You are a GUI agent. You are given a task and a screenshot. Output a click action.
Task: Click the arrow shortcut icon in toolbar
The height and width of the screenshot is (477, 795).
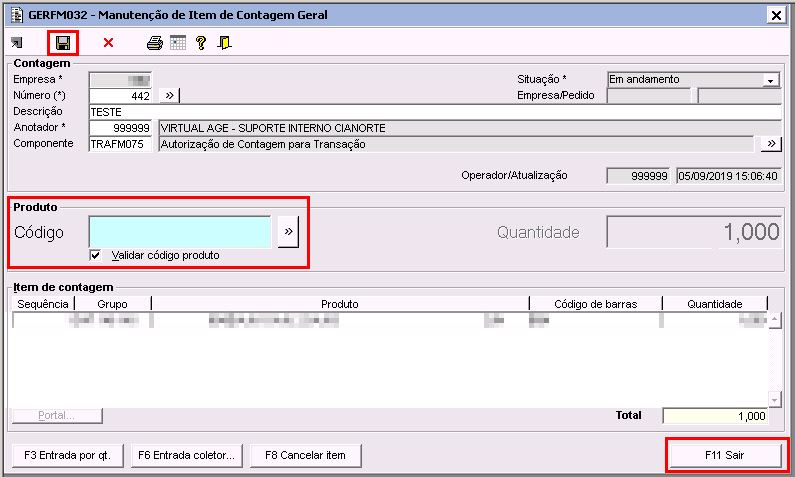coord(17,43)
